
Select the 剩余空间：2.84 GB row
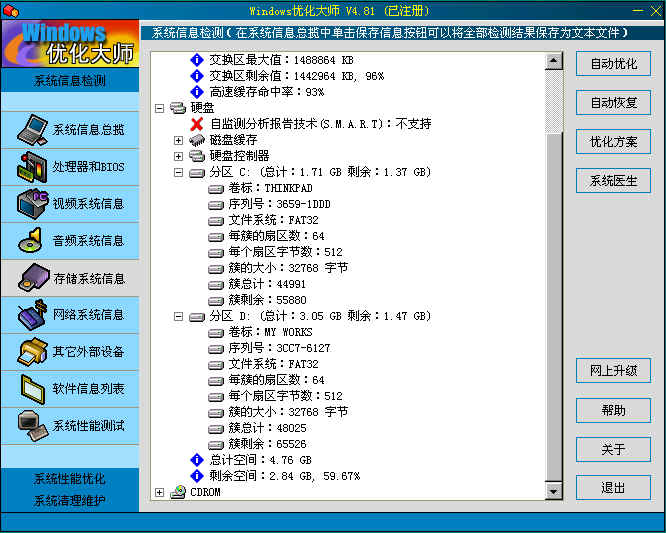click(285, 476)
